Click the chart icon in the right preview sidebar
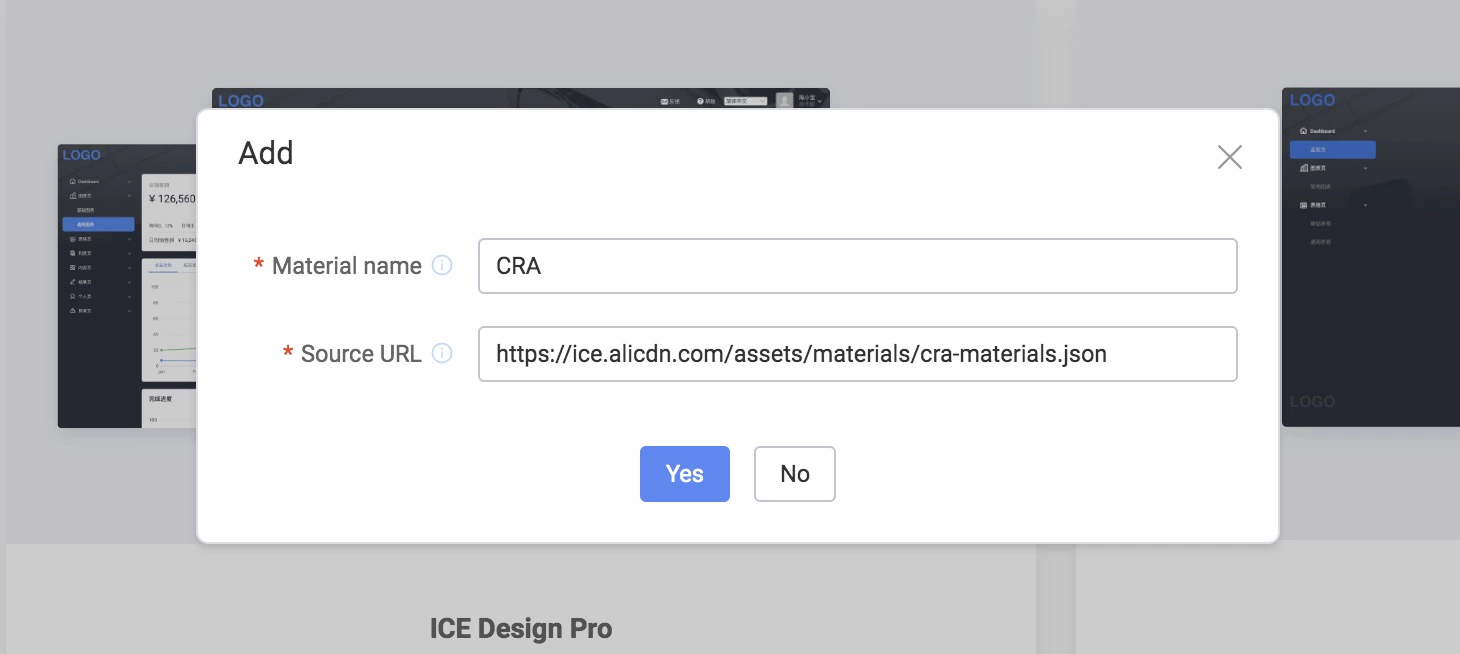The width and height of the screenshot is (1460, 654). [1303, 168]
